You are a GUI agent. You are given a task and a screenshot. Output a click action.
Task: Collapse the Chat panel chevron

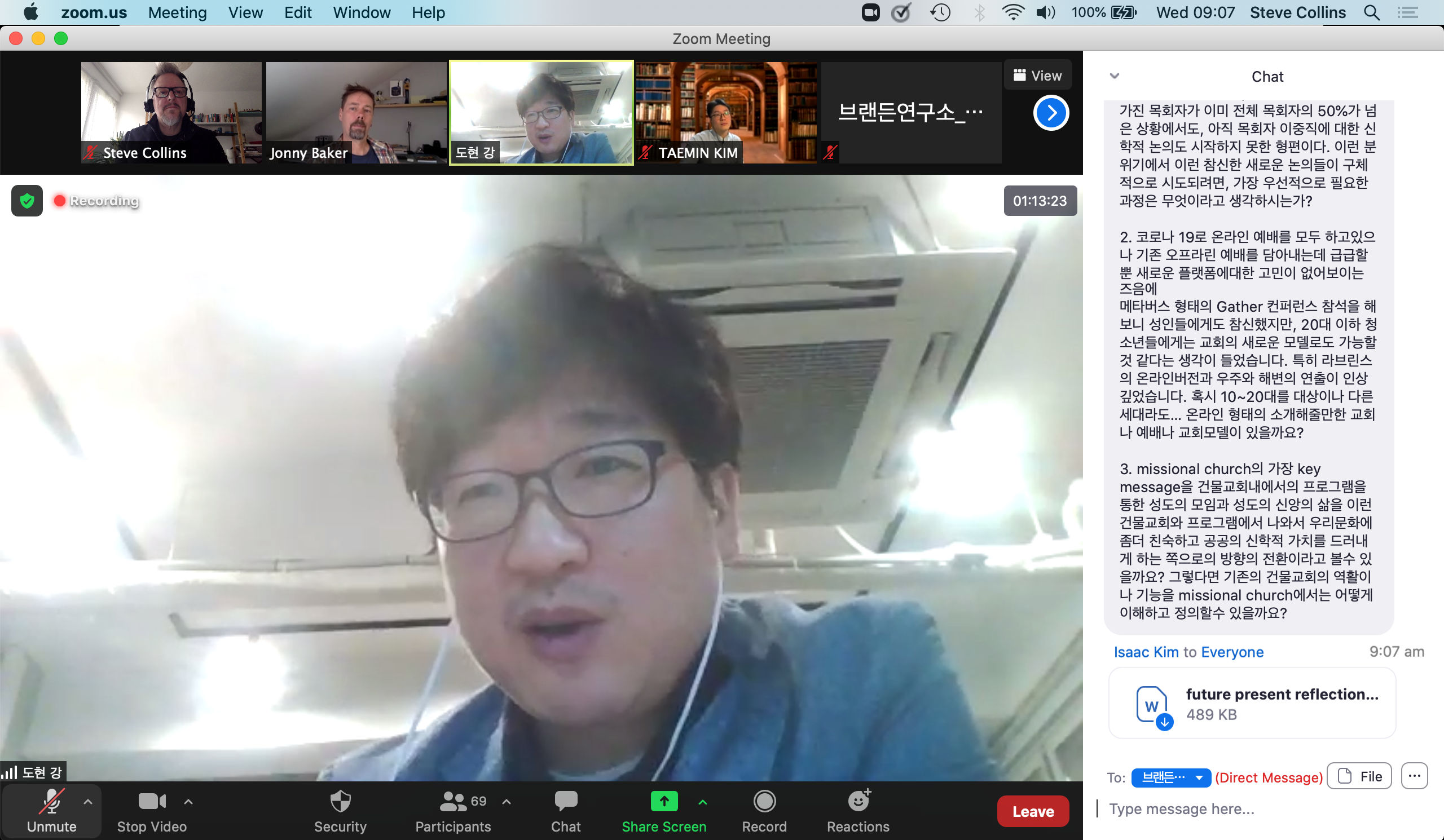[1114, 76]
